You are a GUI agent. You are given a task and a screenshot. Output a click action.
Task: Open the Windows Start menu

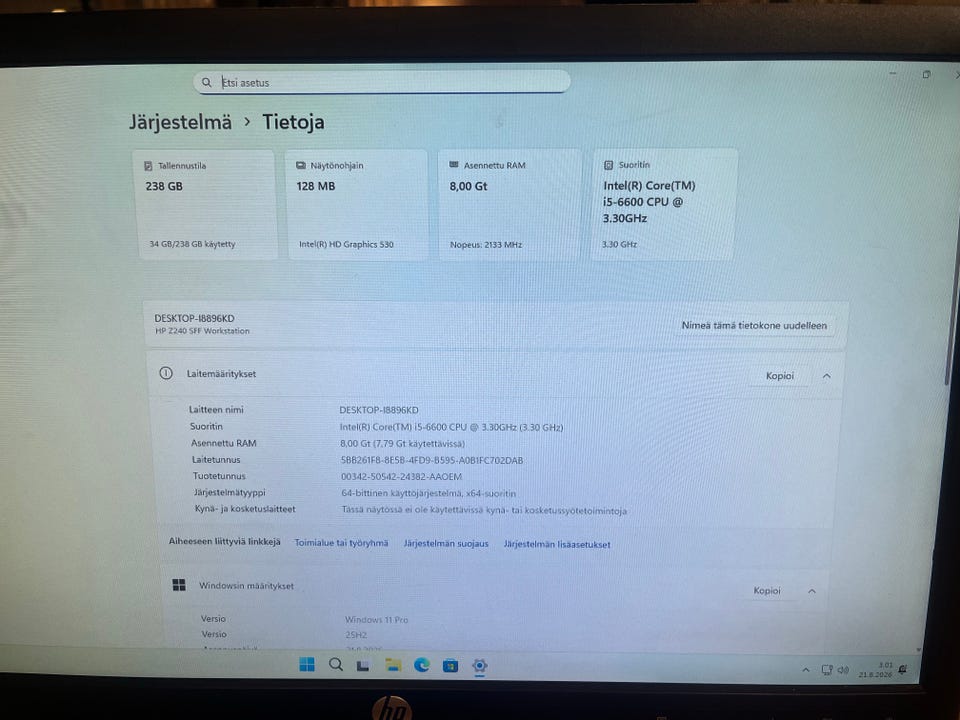(307, 664)
